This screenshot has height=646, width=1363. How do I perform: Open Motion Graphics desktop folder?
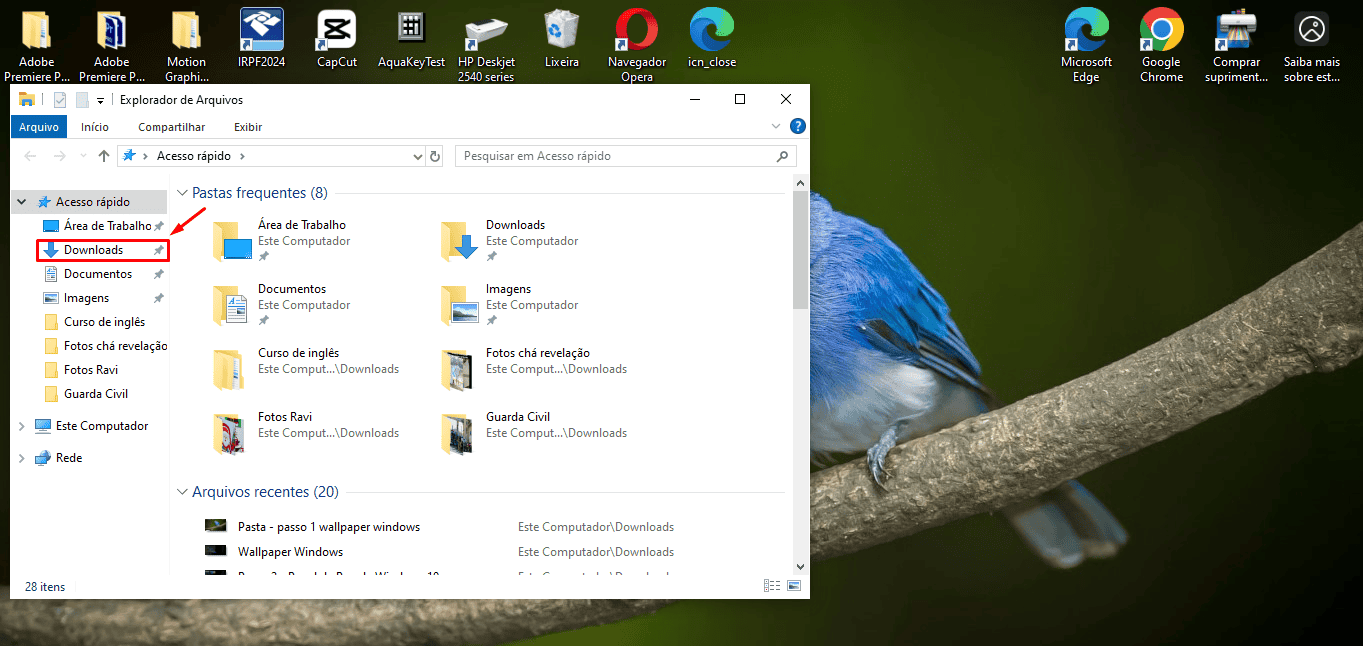pyautogui.click(x=186, y=45)
